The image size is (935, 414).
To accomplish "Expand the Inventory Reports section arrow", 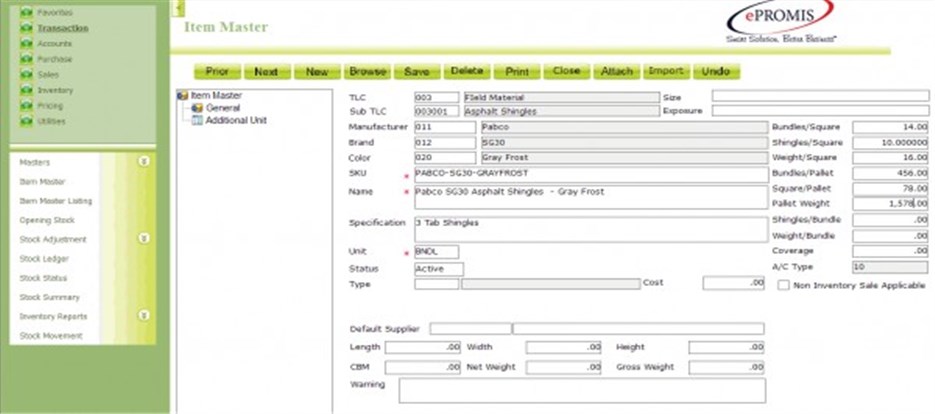I will coord(144,316).
